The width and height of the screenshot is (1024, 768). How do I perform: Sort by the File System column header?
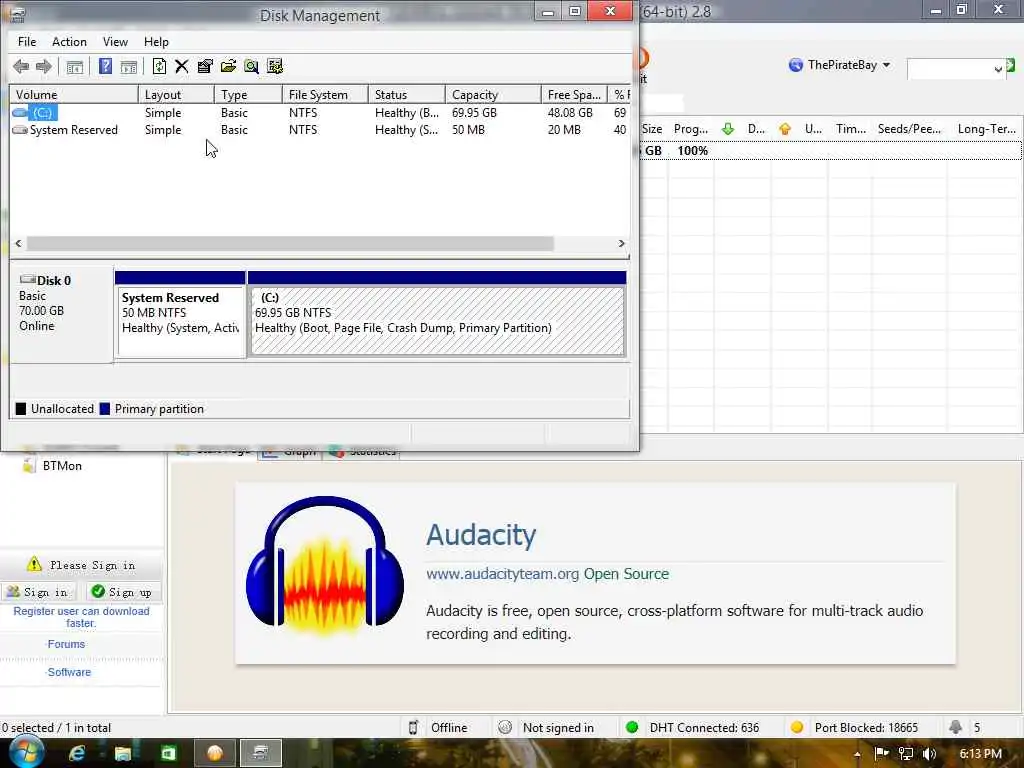coord(325,95)
